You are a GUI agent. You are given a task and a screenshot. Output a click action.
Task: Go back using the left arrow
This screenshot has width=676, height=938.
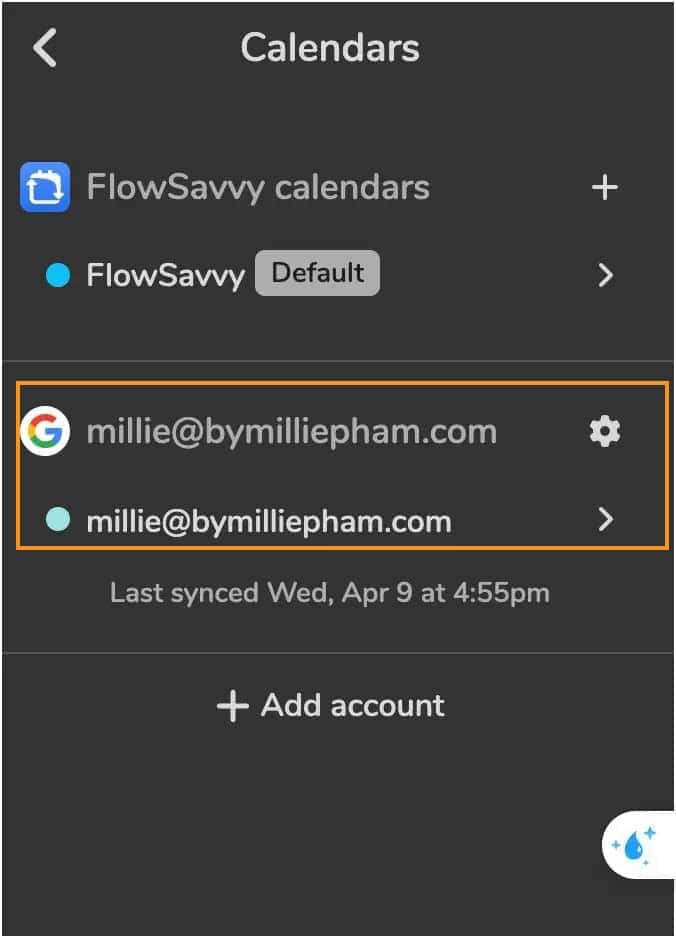click(45, 48)
